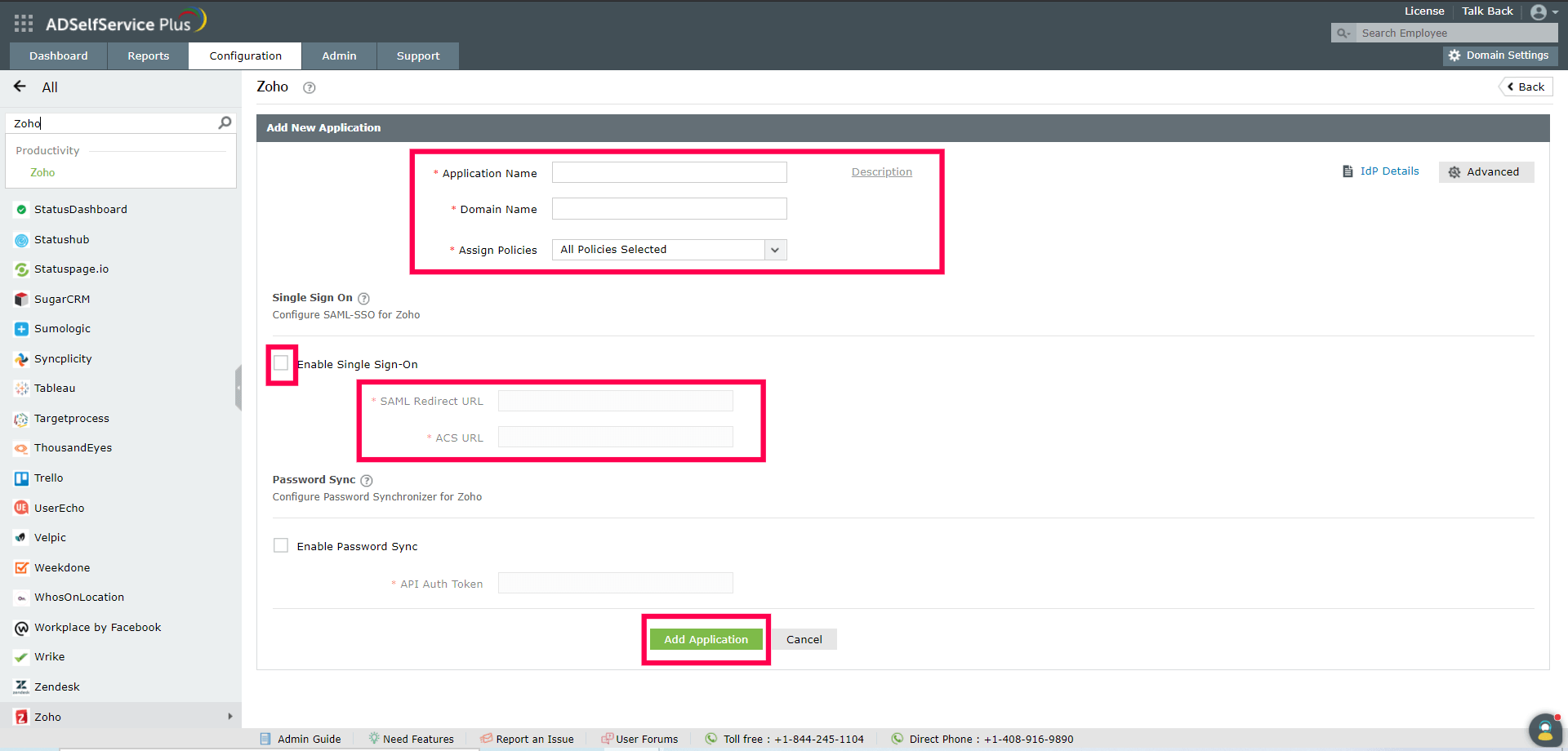Click into the Domain Name field
The height and width of the screenshot is (751, 1568).
tap(670, 209)
